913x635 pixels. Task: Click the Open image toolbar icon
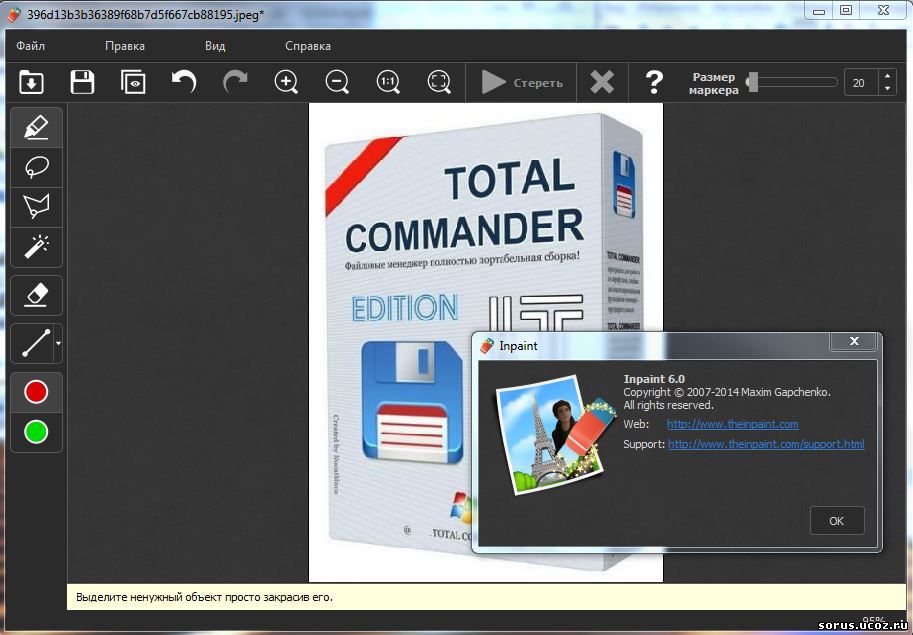(x=31, y=82)
